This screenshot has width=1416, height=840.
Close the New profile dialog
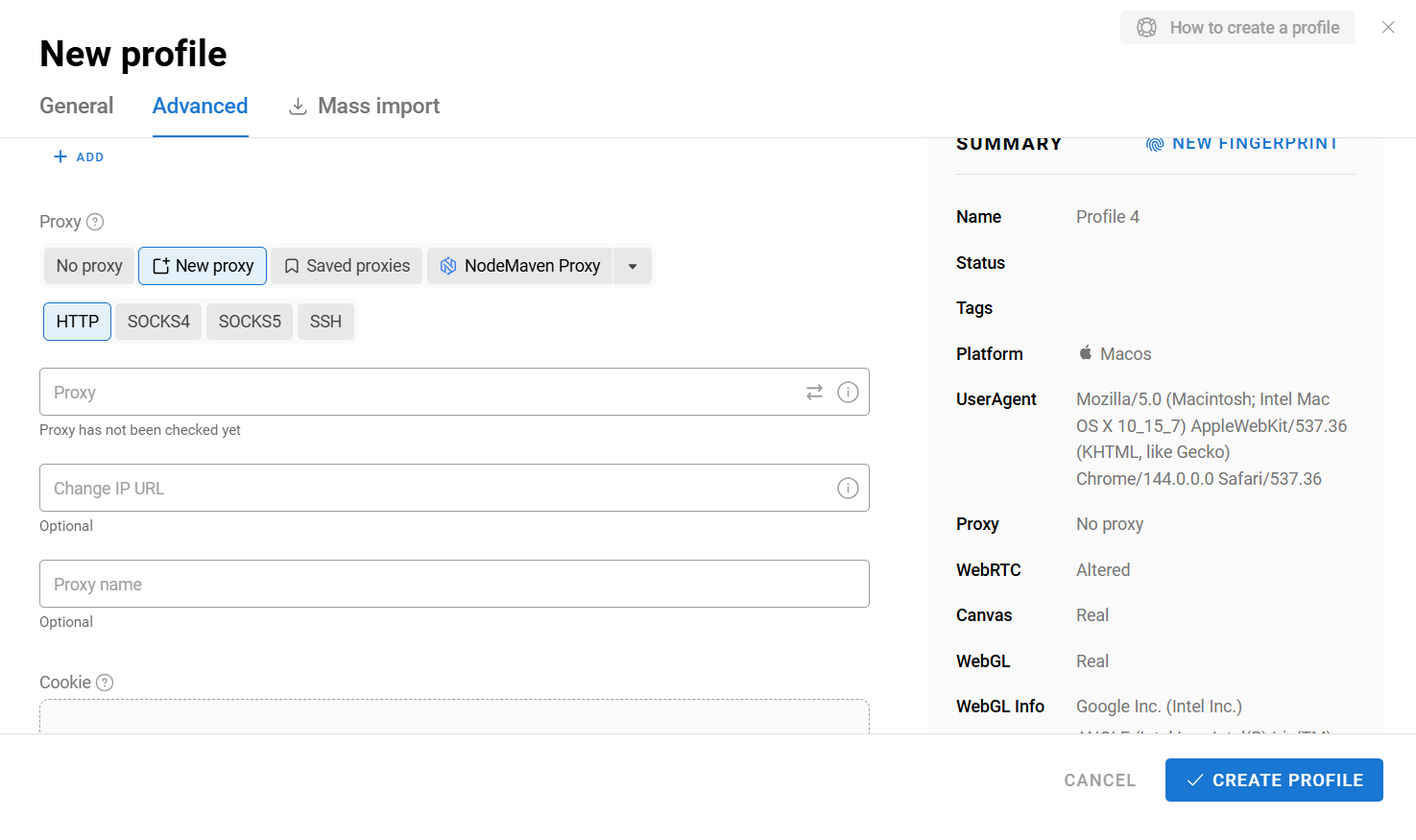[1388, 27]
